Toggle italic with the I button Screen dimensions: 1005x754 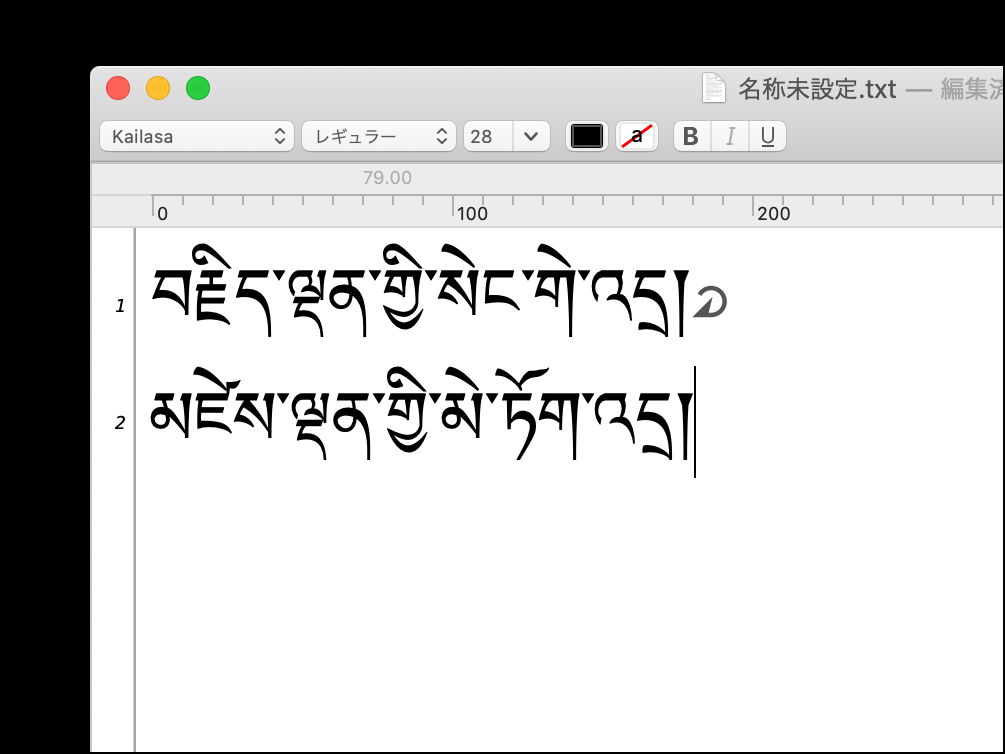coord(730,137)
